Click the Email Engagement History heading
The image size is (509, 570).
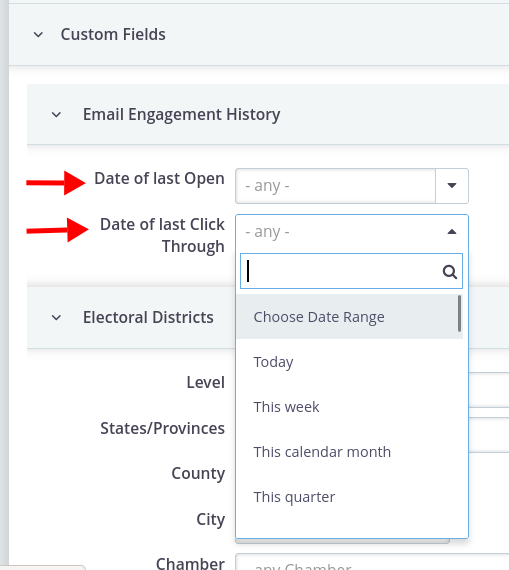tap(181, 115)
